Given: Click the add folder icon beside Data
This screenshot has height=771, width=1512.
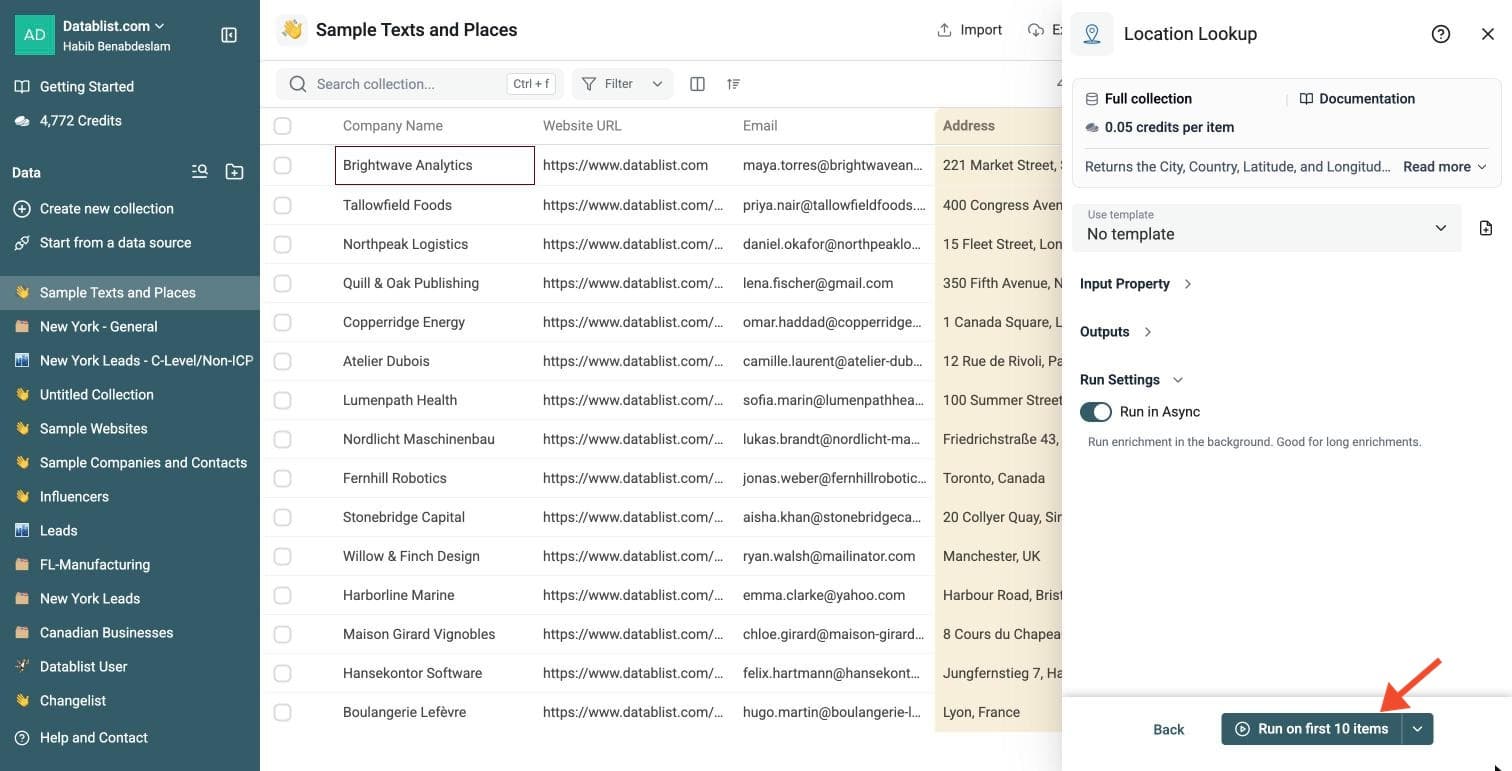Looking at the screenshot, I should [234, 172].
